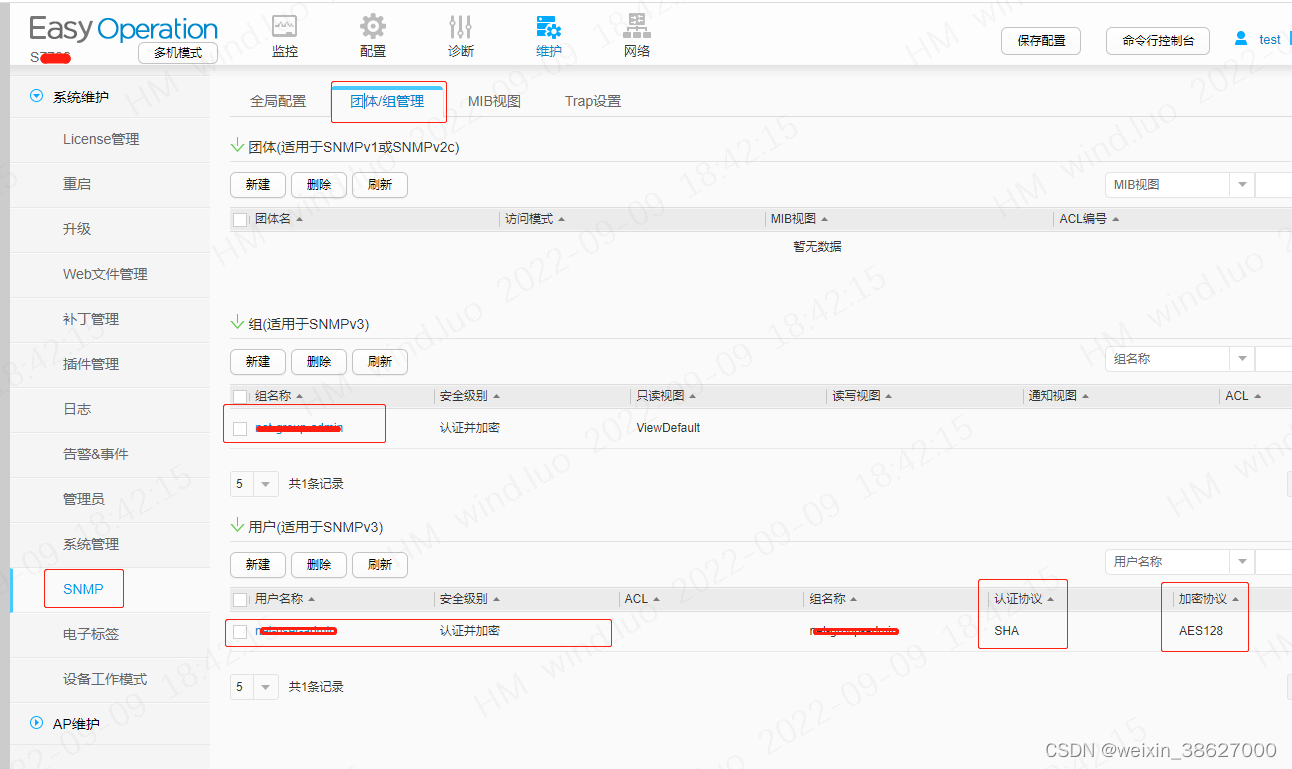Select all users via 用户名称 header checkbox

point(240,599)
